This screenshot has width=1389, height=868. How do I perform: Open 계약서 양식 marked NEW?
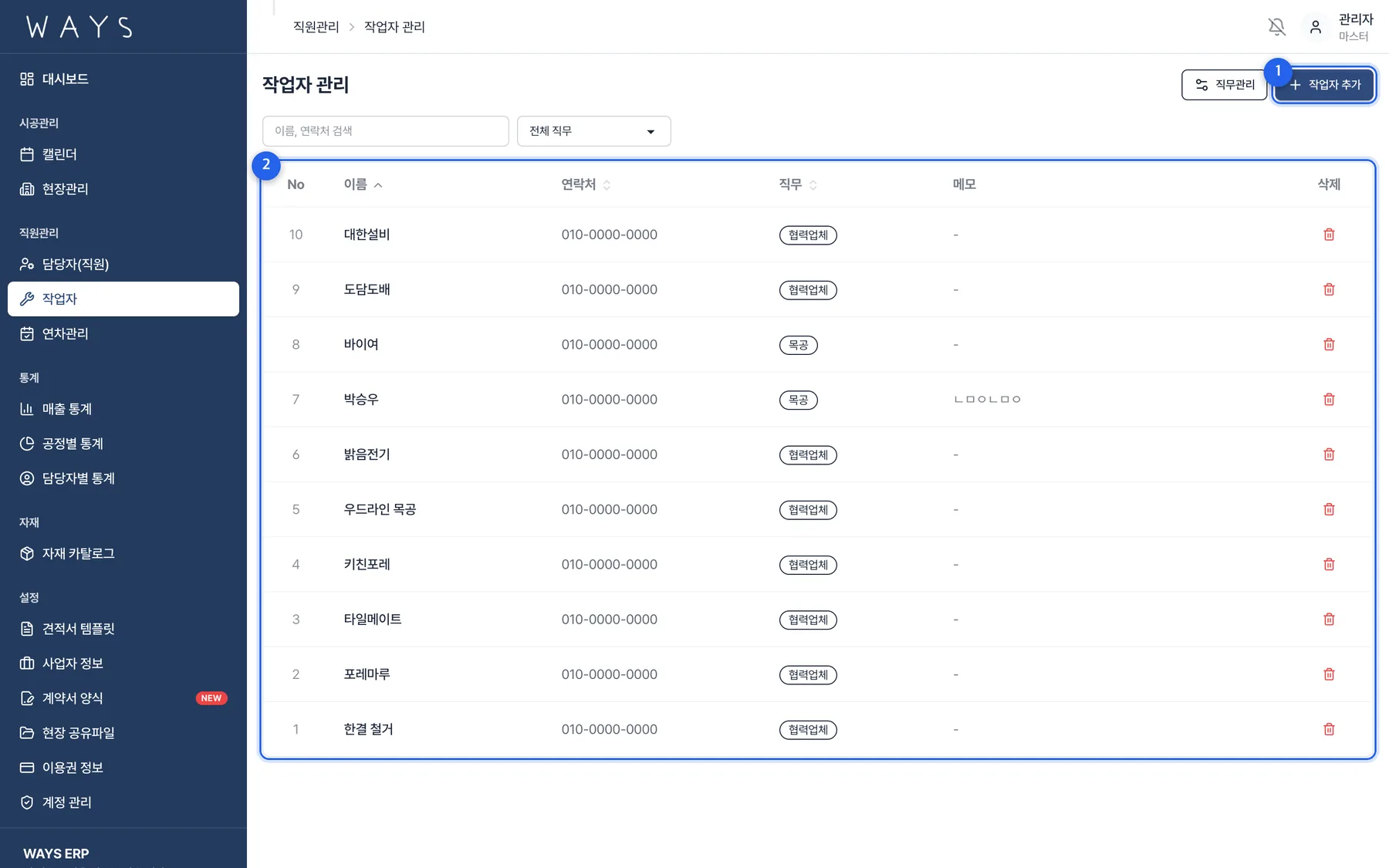[x=123, y=698]
